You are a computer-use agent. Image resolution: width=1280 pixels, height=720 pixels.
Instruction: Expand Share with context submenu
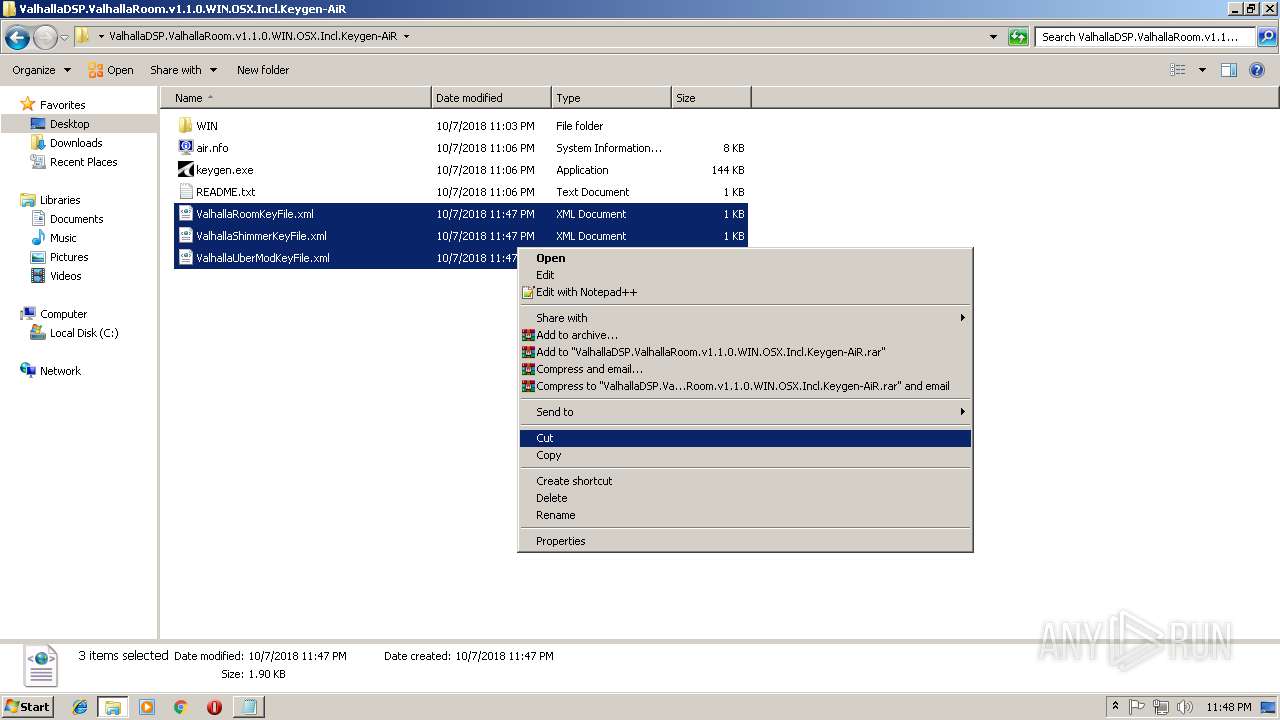pyautogui.click(x=745, y=318)
